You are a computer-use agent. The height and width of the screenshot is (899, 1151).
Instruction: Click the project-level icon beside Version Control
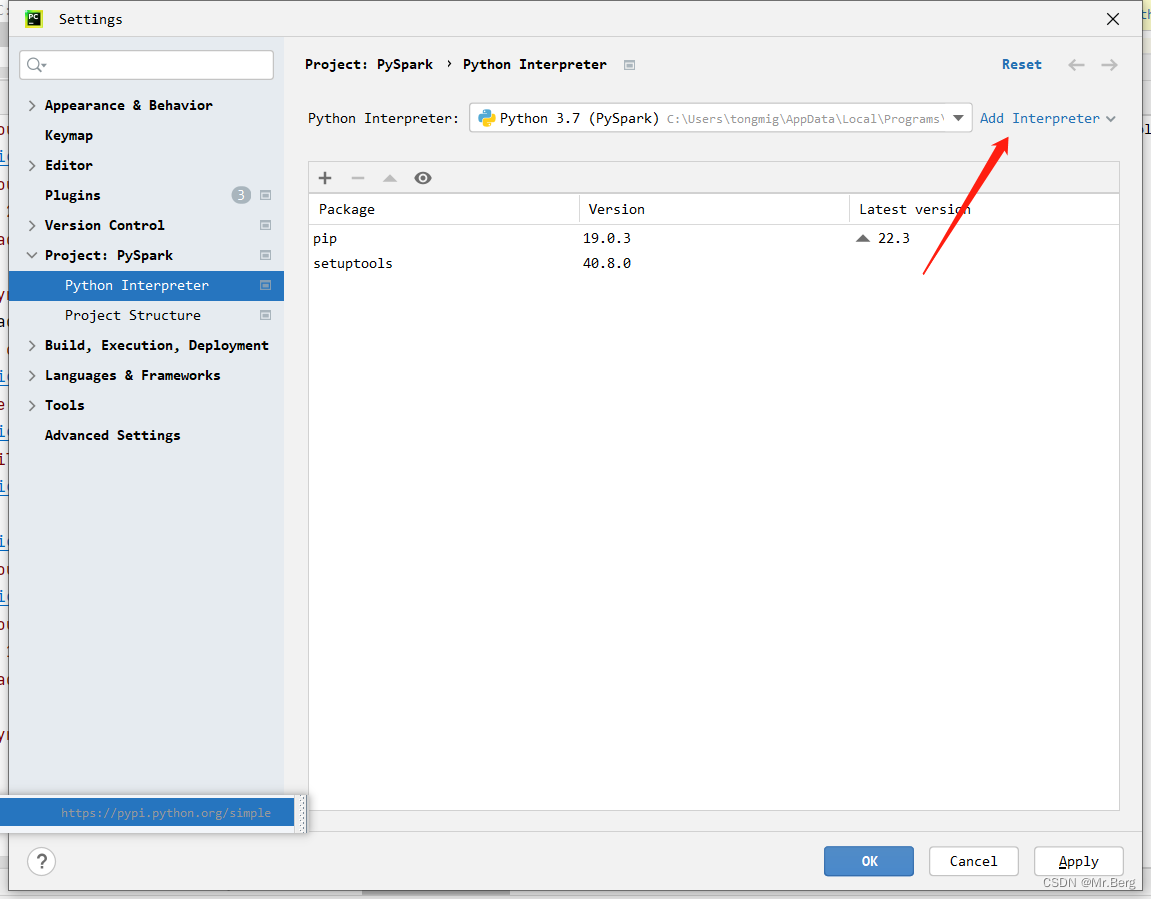click(x=266, y=225)
